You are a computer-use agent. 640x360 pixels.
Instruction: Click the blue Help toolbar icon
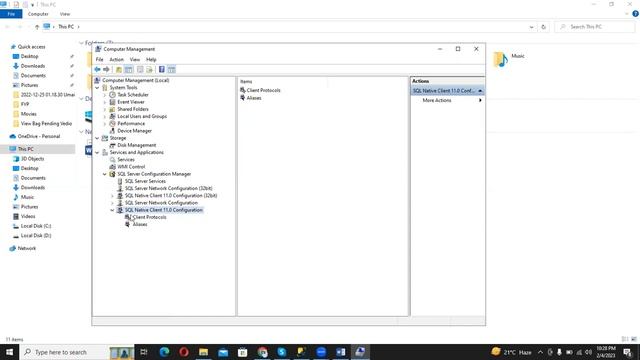pos(162,69)
